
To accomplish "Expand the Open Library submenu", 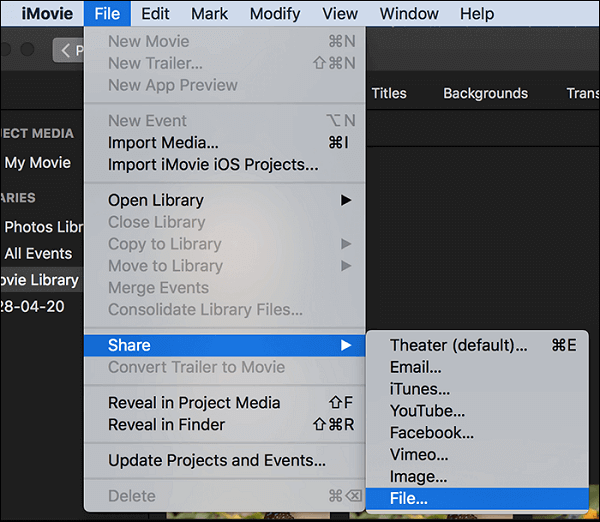I will [x=155, y=200].
